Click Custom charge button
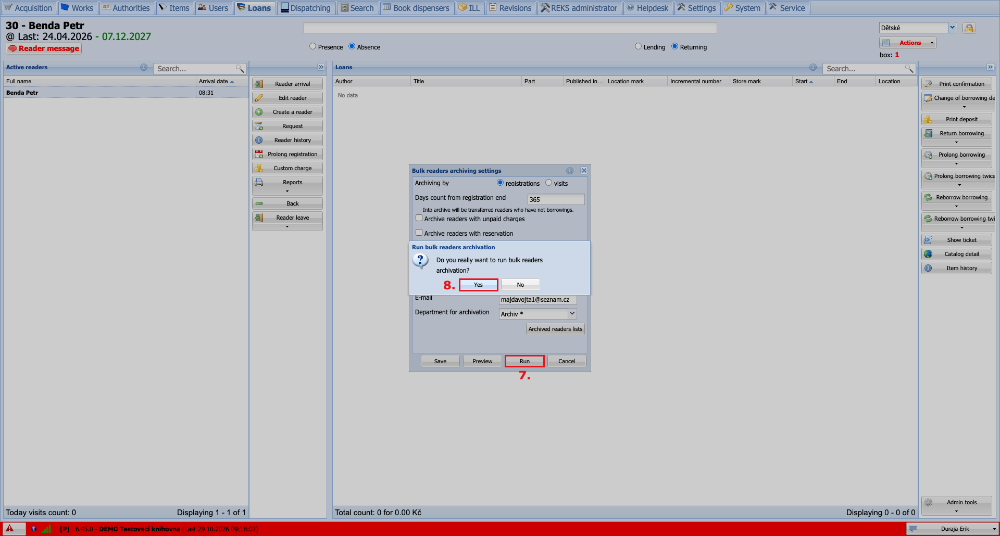This screenshot has width=1000, height=536. 287,168
